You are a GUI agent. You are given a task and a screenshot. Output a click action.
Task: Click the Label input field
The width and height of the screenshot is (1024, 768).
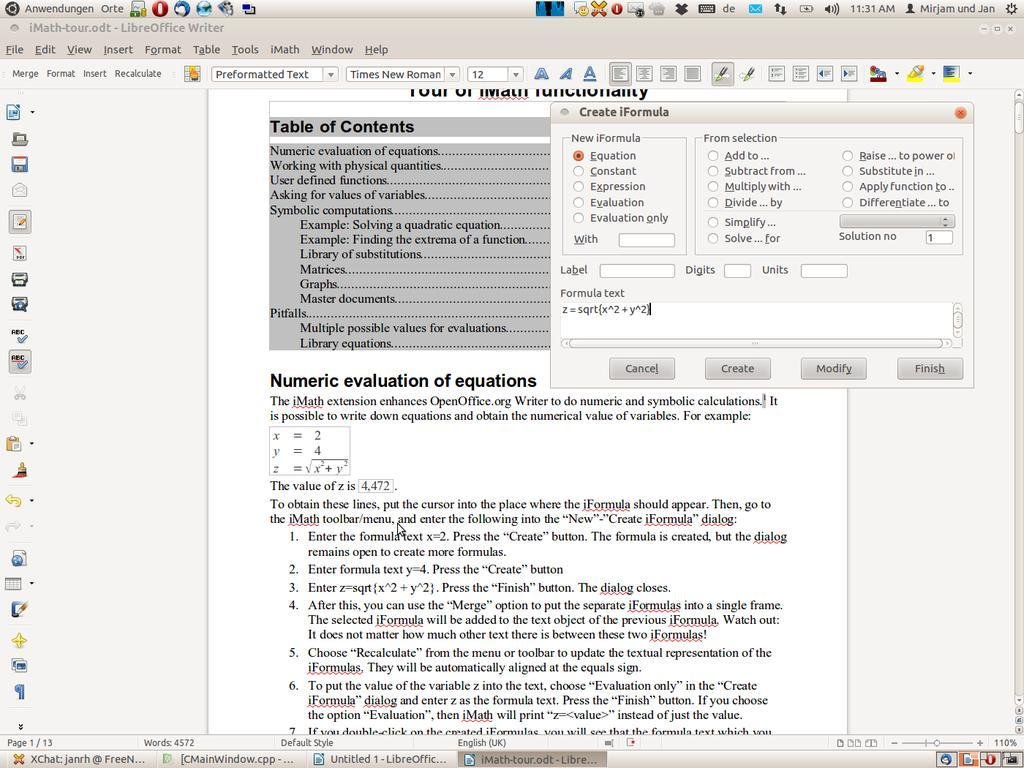click(x=637, y=271)
